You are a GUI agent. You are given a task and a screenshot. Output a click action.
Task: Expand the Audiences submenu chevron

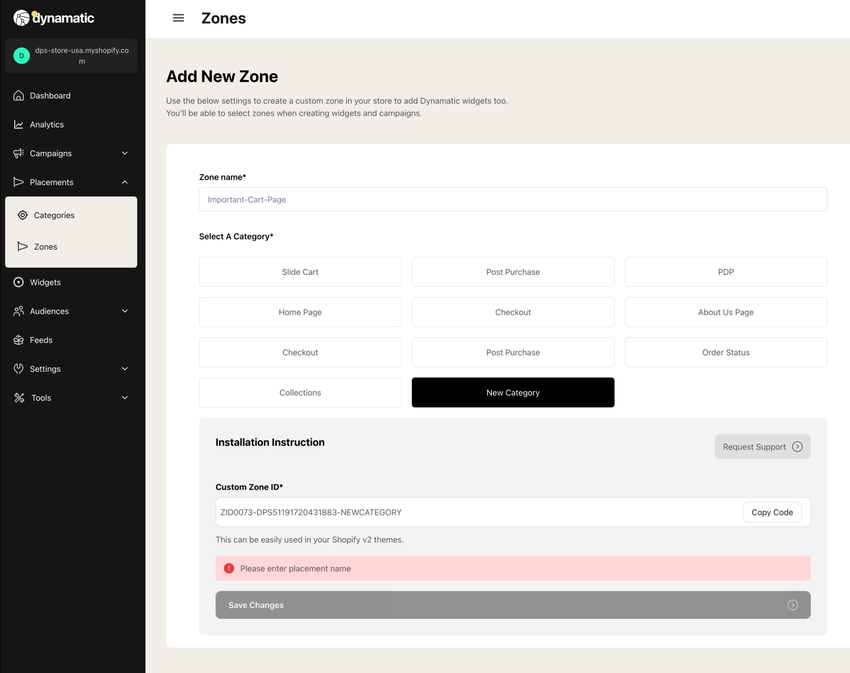pyautogui.click(x=125, y=311)
